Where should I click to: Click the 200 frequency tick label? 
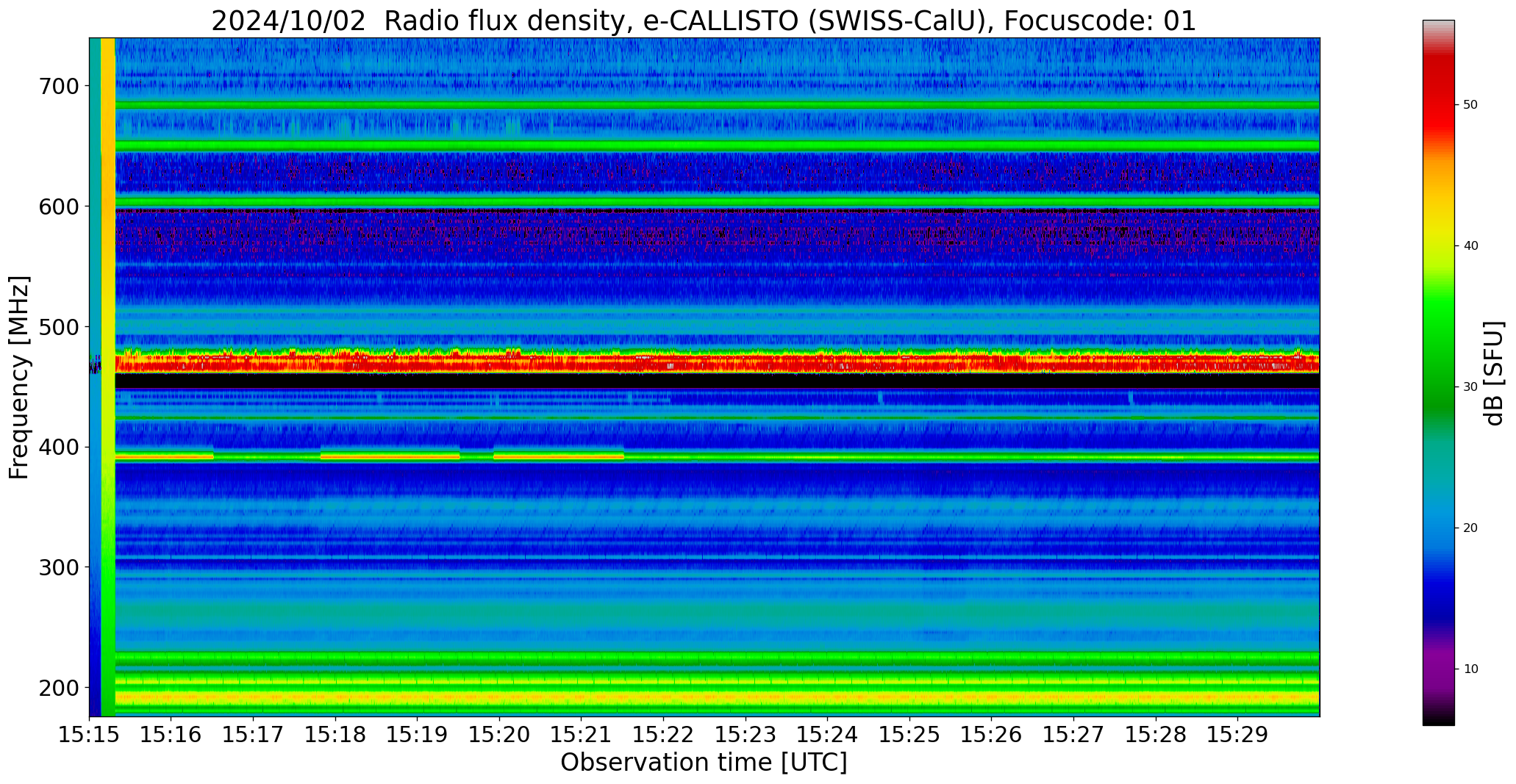(57, 687)
